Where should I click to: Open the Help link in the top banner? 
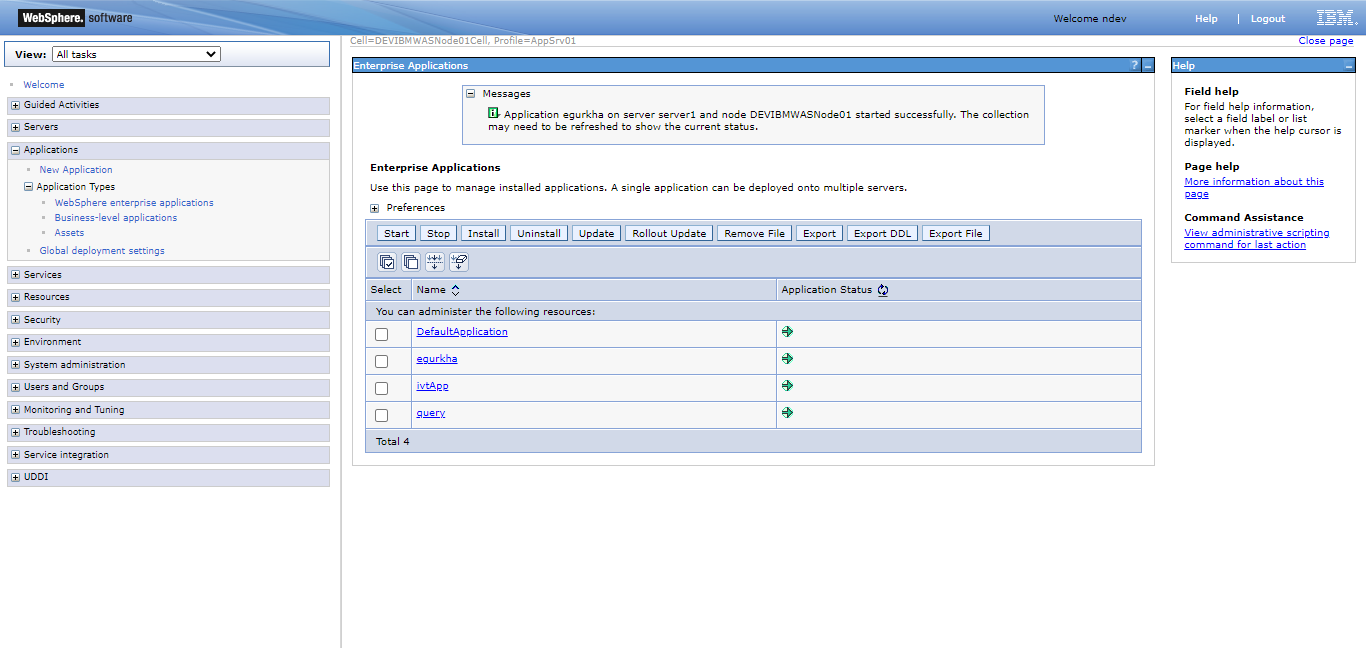click(1206, 19)
